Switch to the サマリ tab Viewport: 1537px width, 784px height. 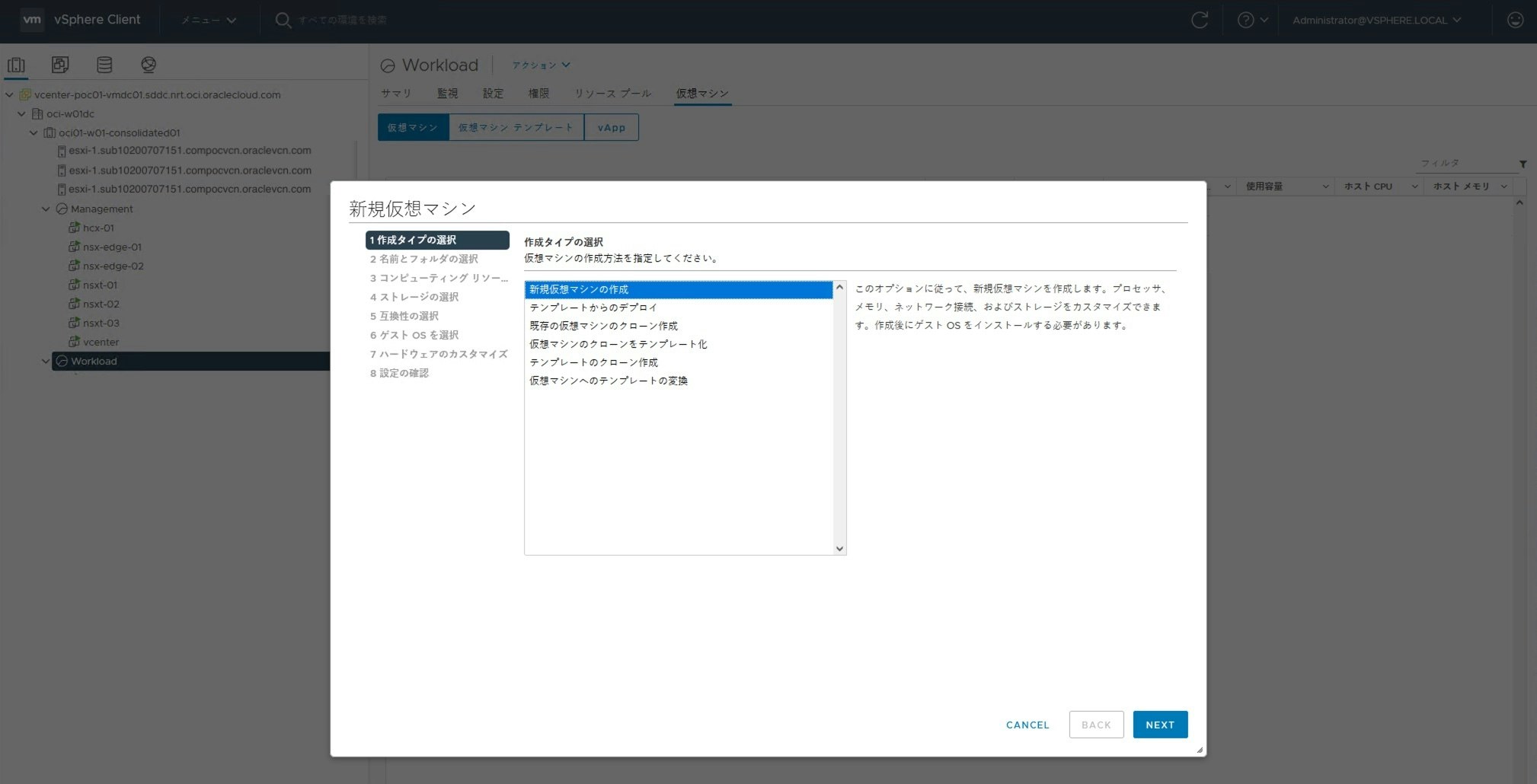(x=396, y=94)
